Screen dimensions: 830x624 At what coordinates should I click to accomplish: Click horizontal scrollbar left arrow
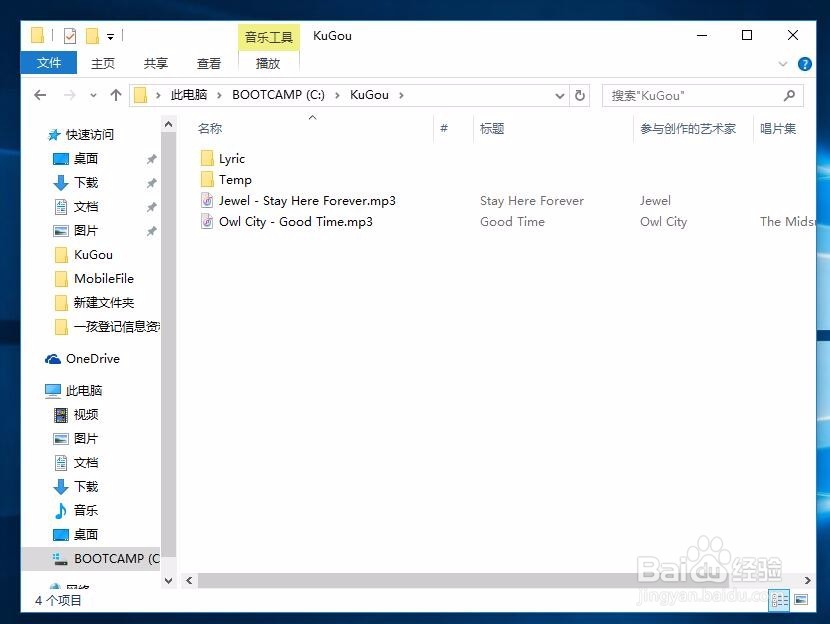[189, 581]
